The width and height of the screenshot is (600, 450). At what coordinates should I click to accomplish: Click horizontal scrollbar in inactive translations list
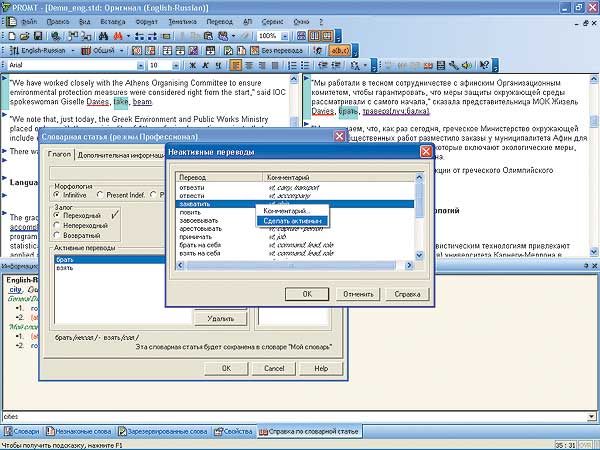[291, 265]
